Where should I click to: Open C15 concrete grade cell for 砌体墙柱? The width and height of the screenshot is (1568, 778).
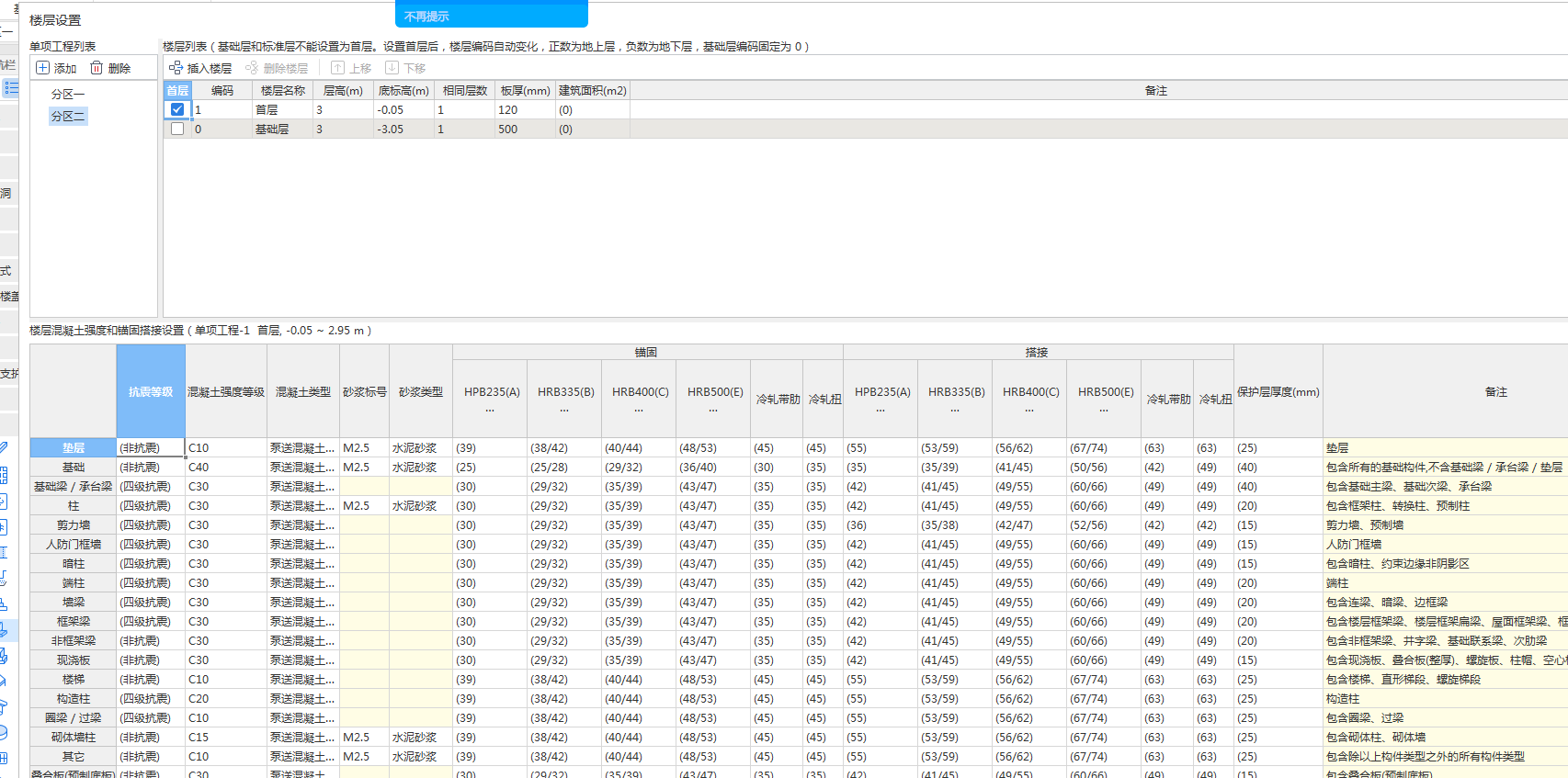(226, 738)
